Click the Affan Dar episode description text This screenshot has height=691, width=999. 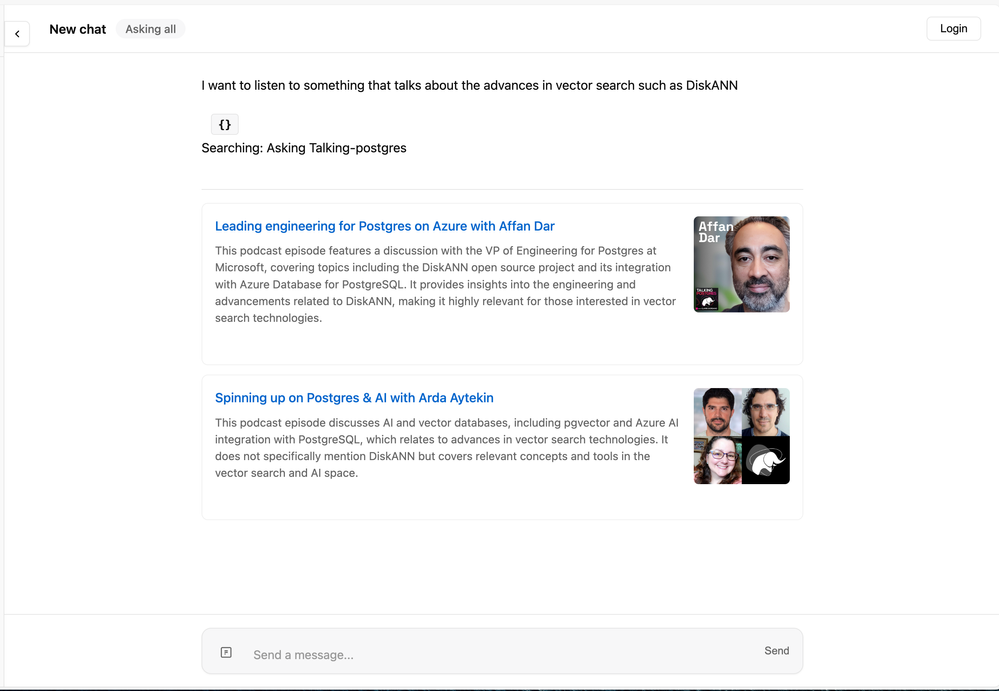point(446,284)
